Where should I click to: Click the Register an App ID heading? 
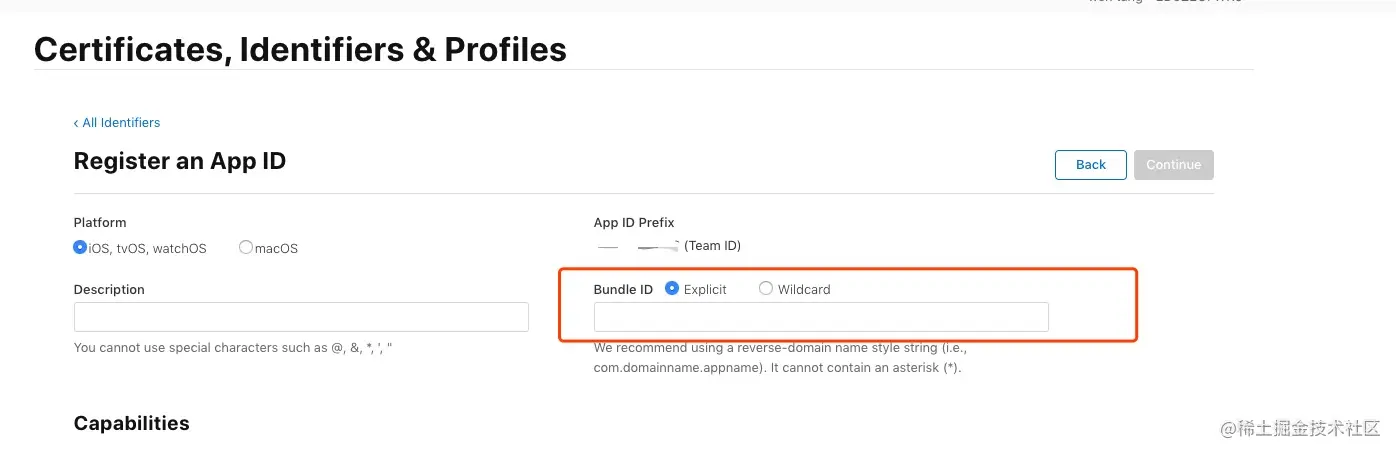click(180, 161)
